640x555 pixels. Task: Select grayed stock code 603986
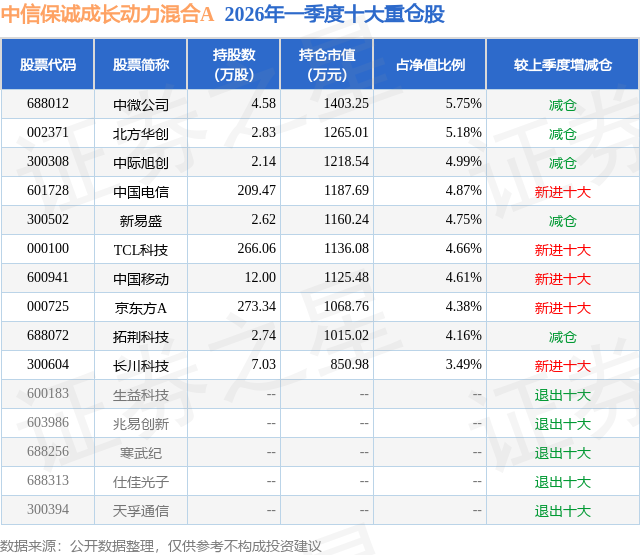(48, 422)
